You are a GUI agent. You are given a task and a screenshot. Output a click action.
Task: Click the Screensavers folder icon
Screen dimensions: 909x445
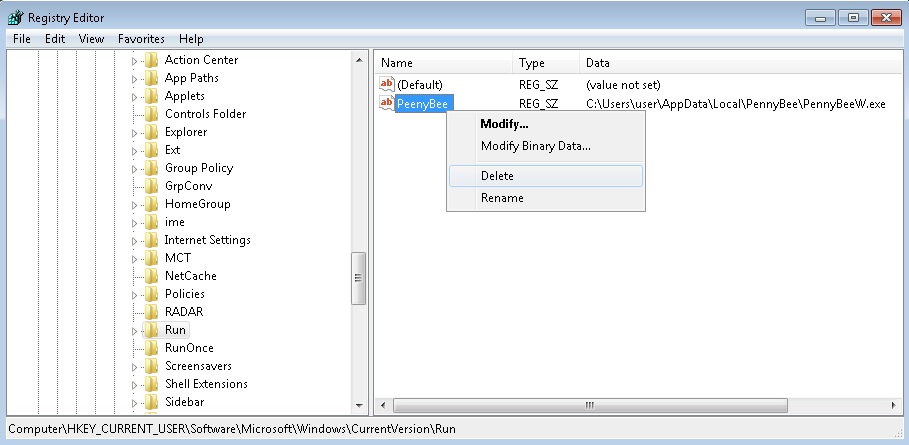point(151,366)
